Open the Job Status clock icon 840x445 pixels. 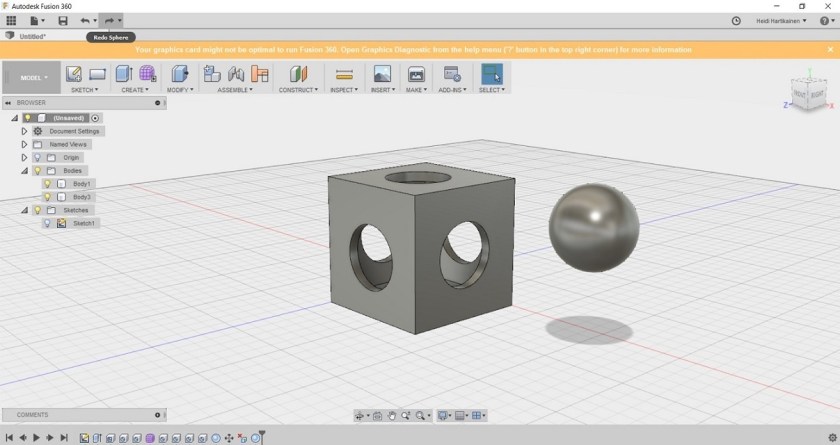(x=736, y=20)
